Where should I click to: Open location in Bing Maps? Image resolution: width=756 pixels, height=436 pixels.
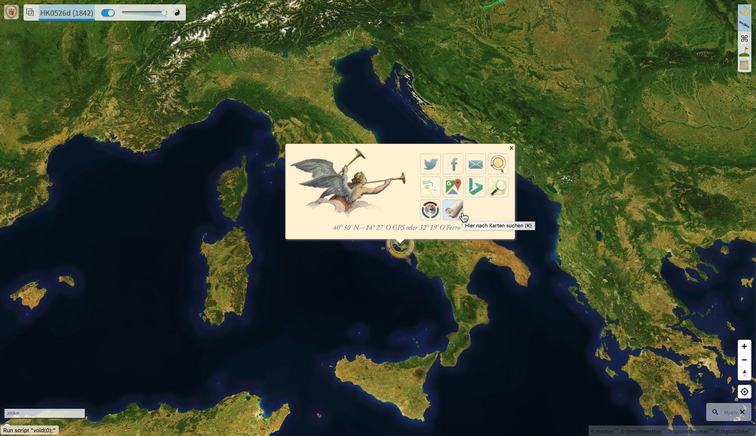point(475,187)
